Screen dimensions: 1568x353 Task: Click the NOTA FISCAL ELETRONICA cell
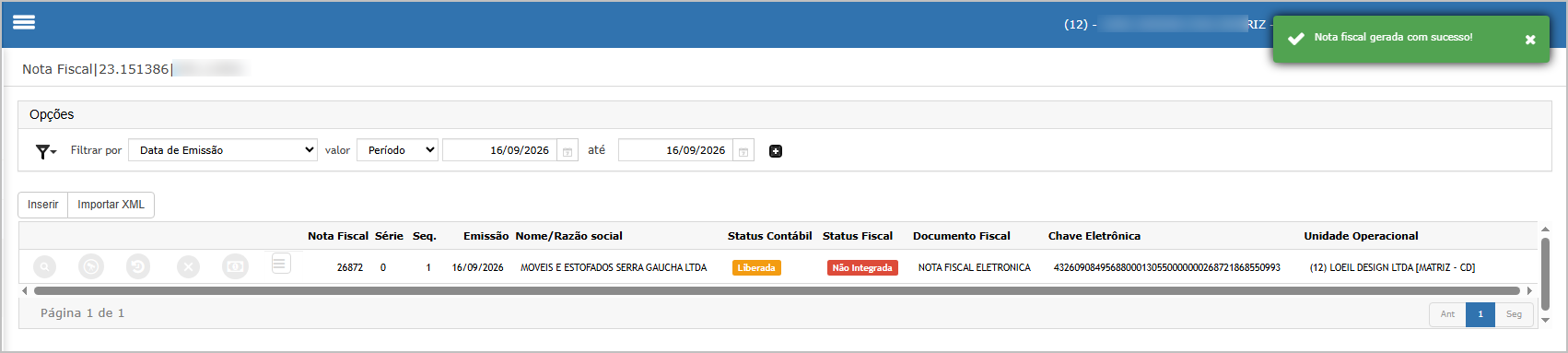975,267
